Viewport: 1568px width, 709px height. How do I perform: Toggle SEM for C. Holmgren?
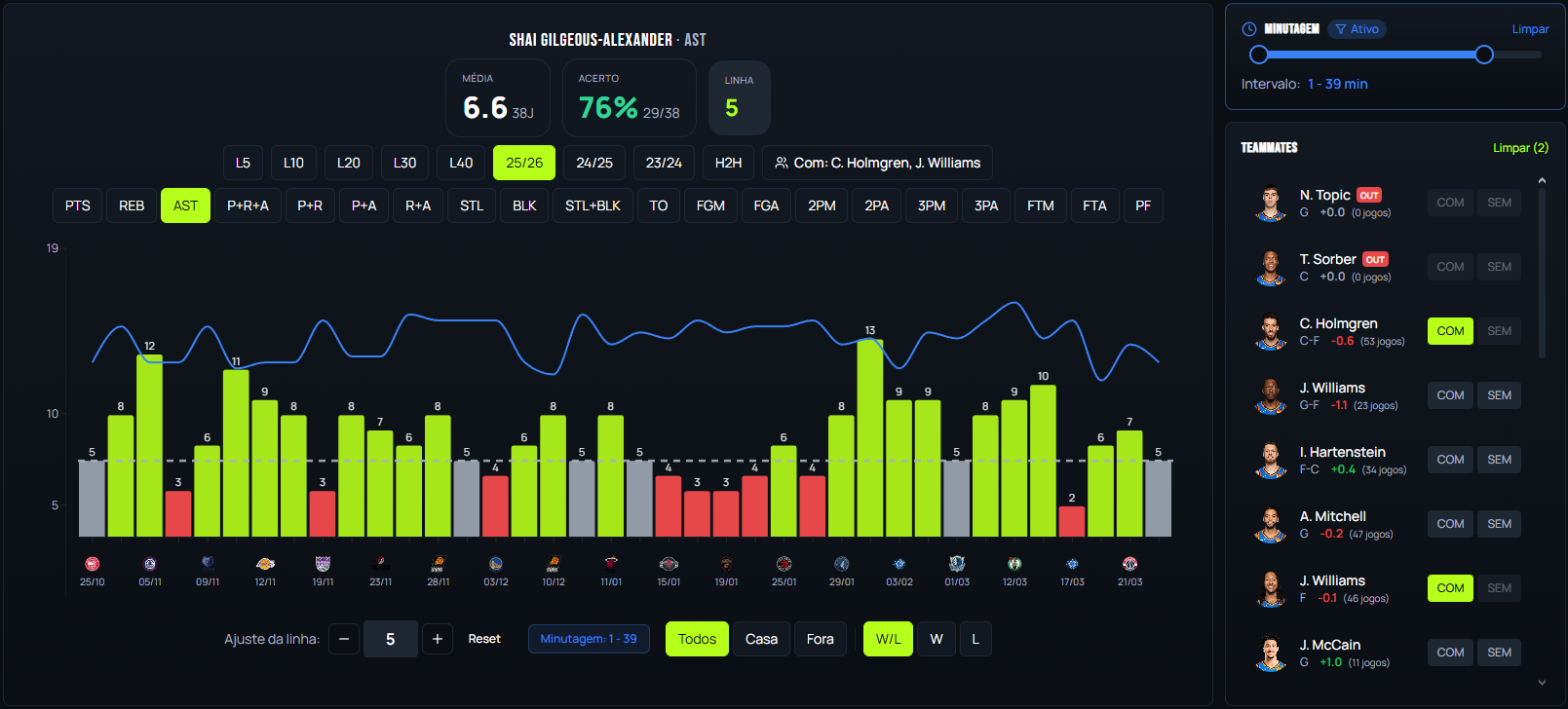point(1499,331)
